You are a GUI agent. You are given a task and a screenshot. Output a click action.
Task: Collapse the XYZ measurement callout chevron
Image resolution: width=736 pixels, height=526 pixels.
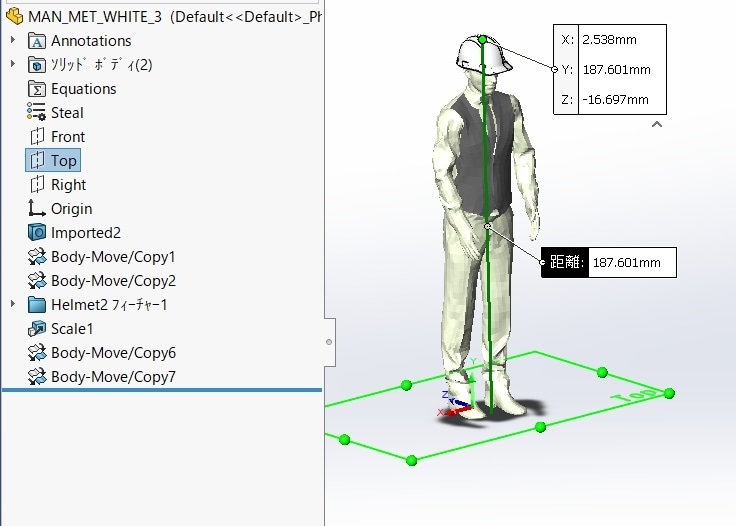click(657, 124)
